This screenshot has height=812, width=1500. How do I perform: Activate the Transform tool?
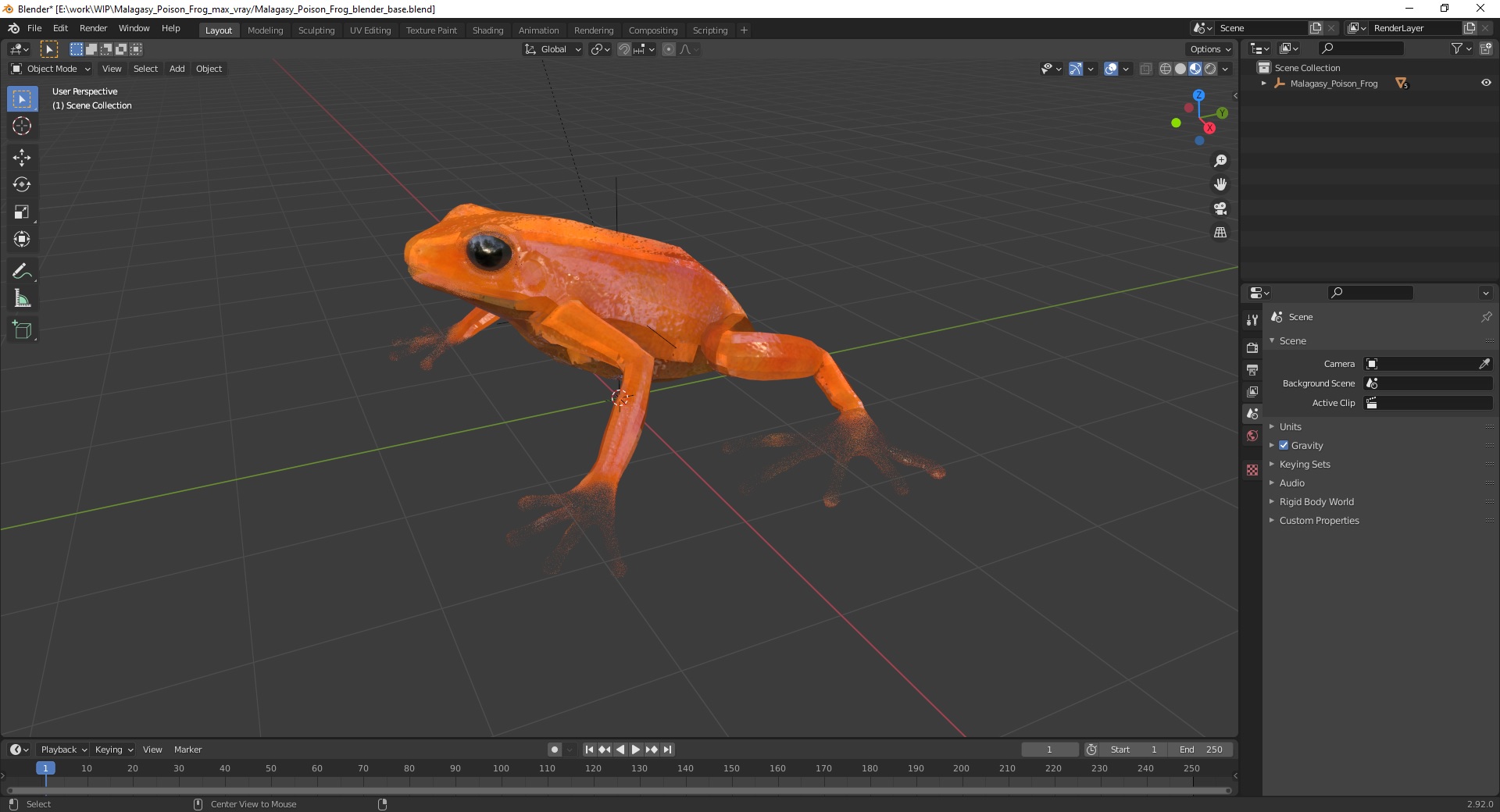click(x=22, y=239)
